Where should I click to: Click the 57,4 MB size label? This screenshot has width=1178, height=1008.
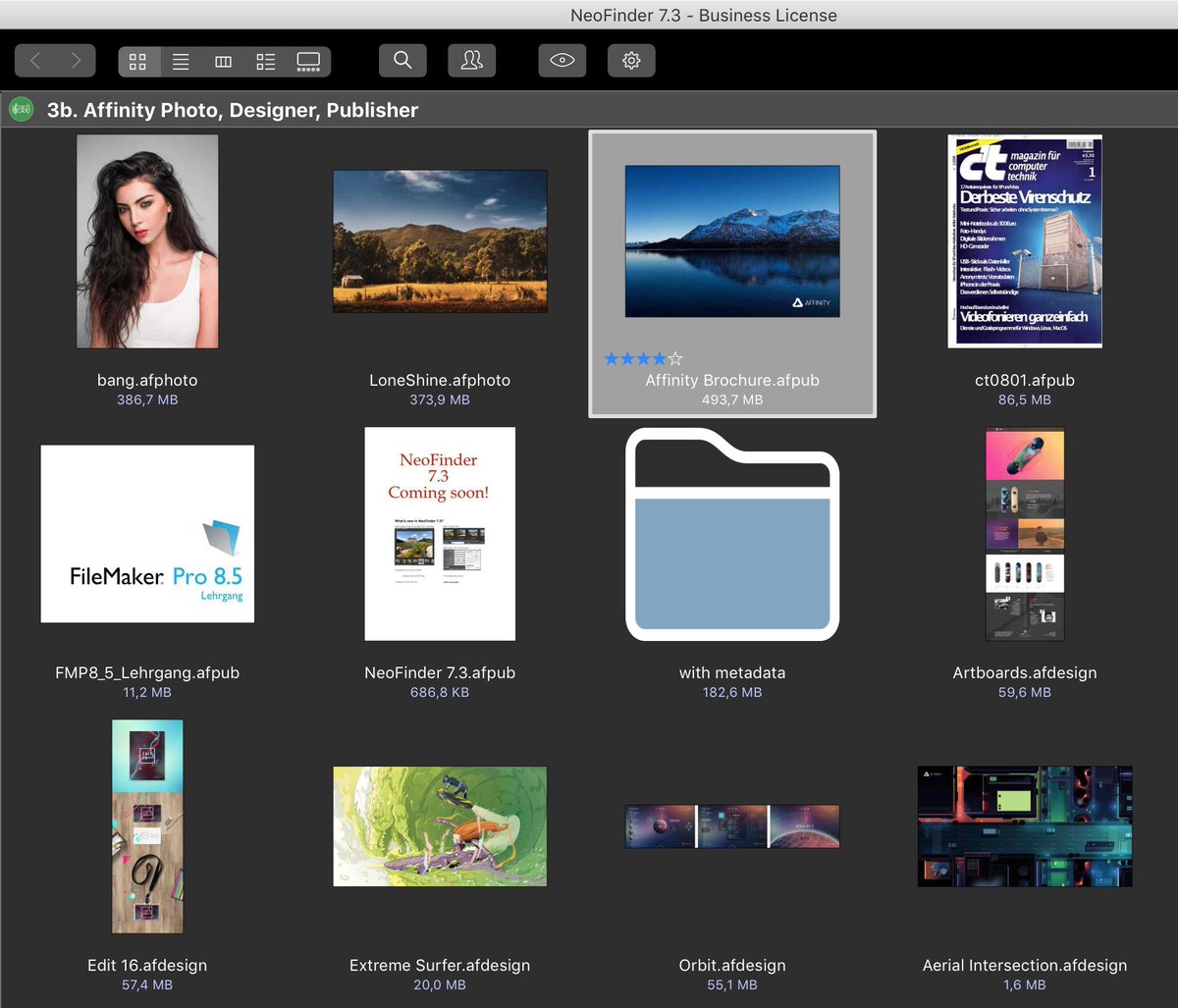point(147,984)
